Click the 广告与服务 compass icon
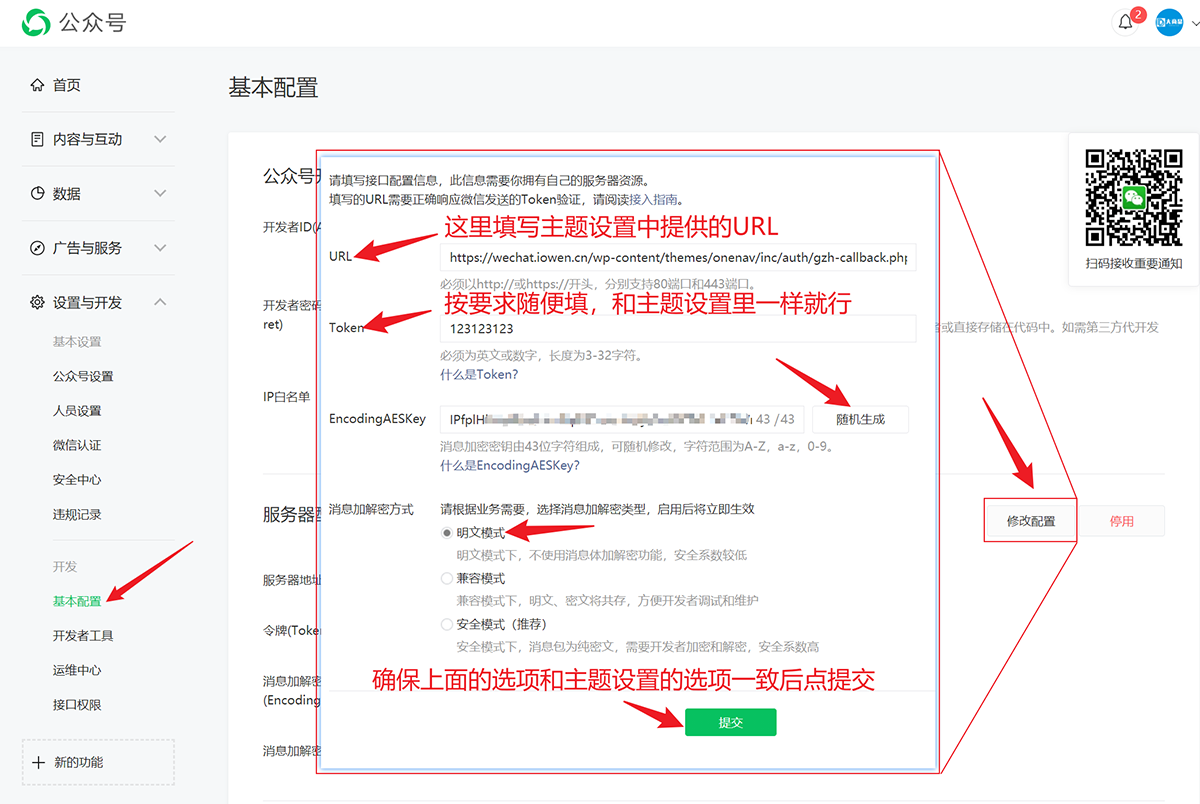Screen dimensions: 1200x804 click(37, 248)
